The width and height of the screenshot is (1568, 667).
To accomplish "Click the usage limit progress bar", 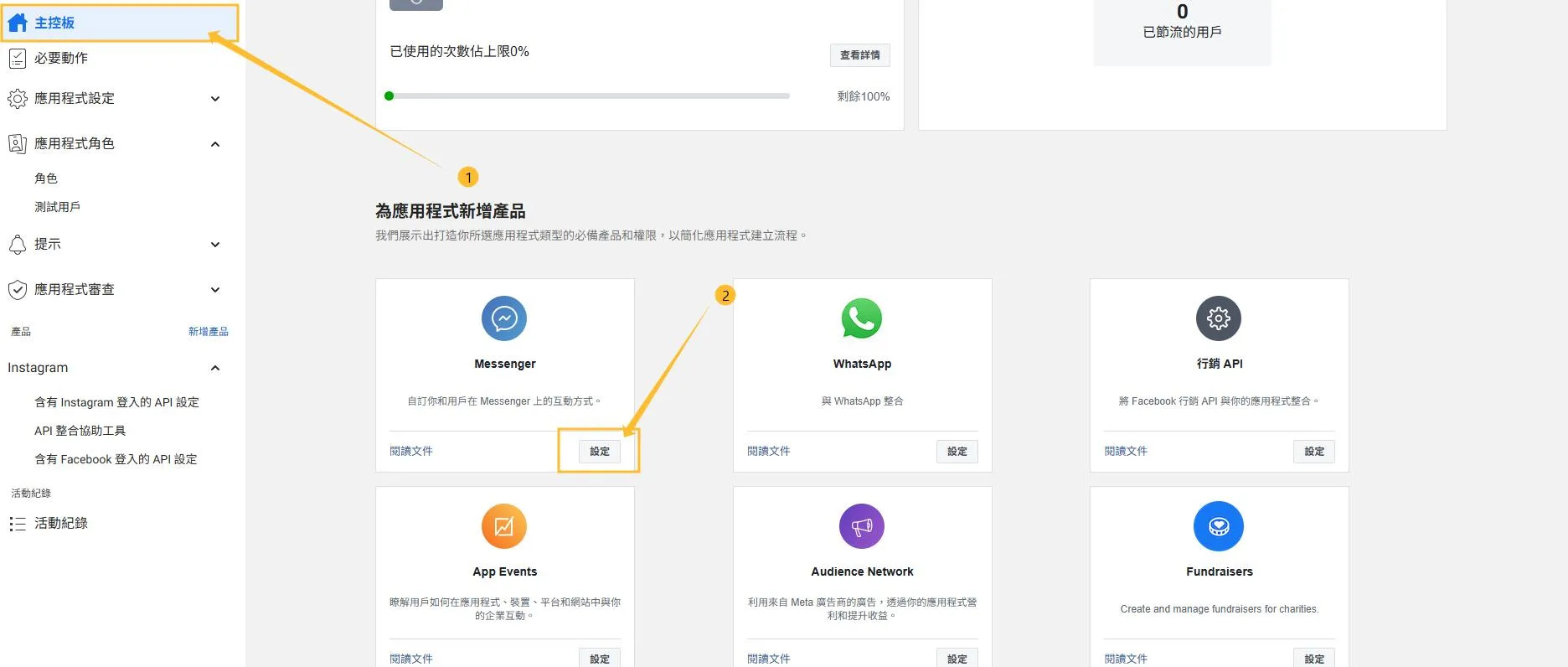I will click(x=587, y=96).
